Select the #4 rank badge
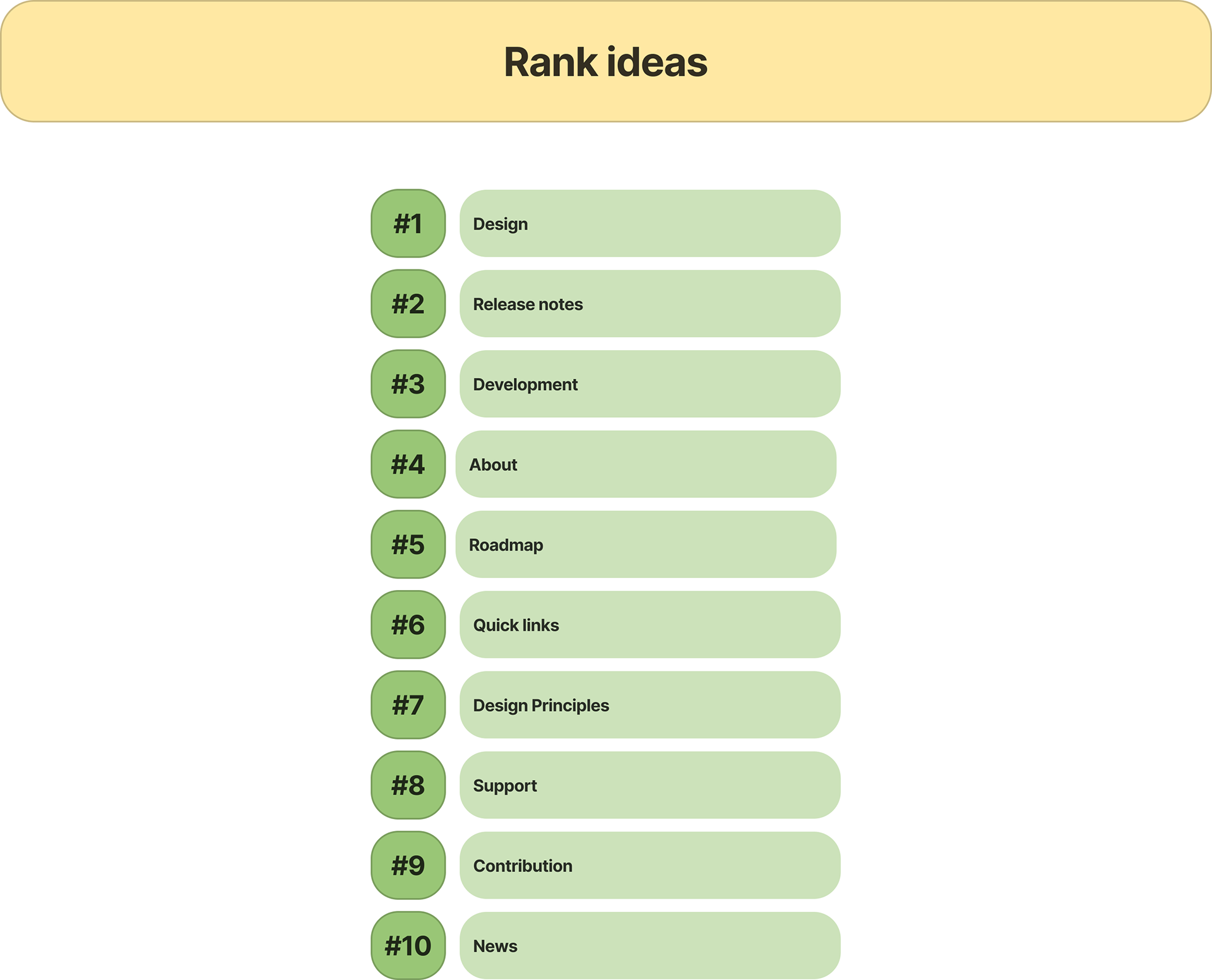Screen dimensions: 1212x980 (x=408, y=464)
